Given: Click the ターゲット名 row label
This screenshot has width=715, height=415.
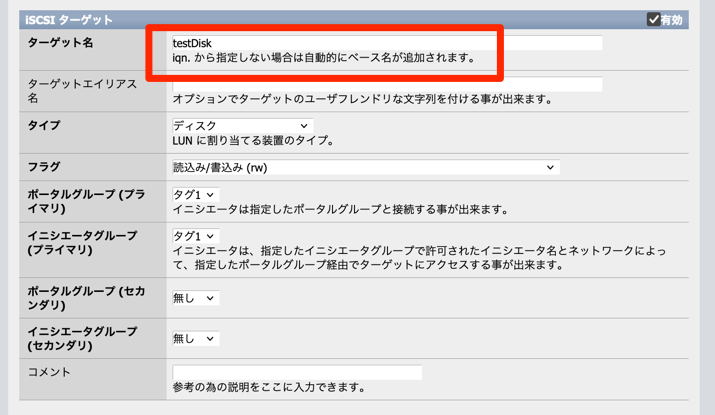Looking at the screenshot, I should coord(61,43).
